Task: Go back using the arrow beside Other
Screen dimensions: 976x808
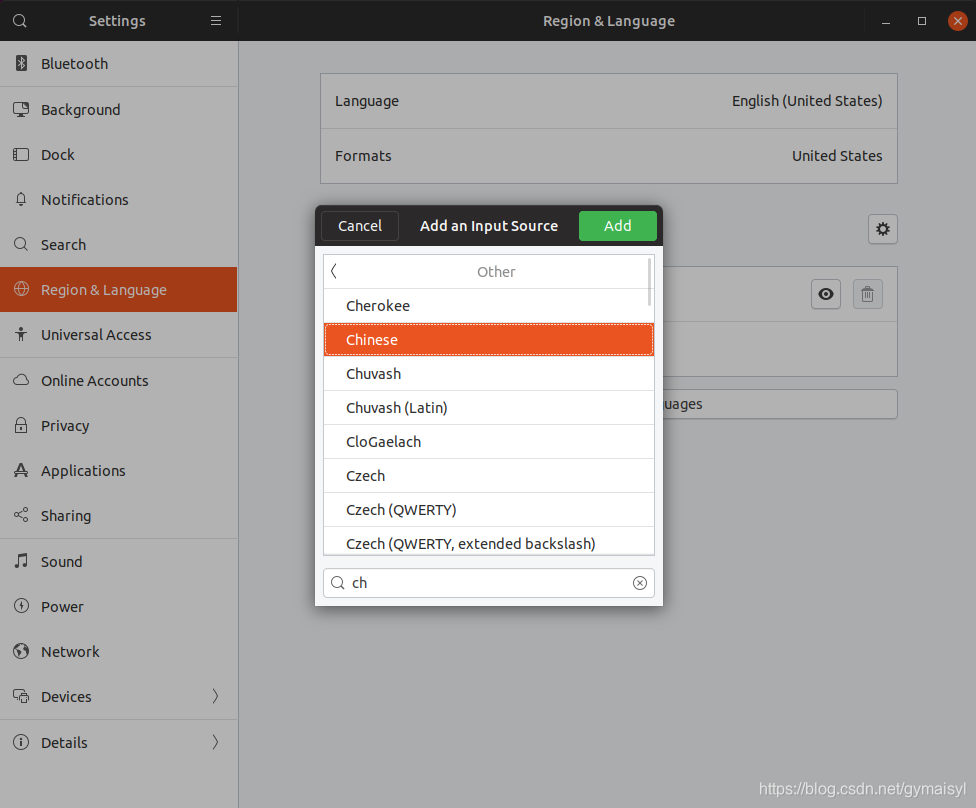Action: [334, 271]
